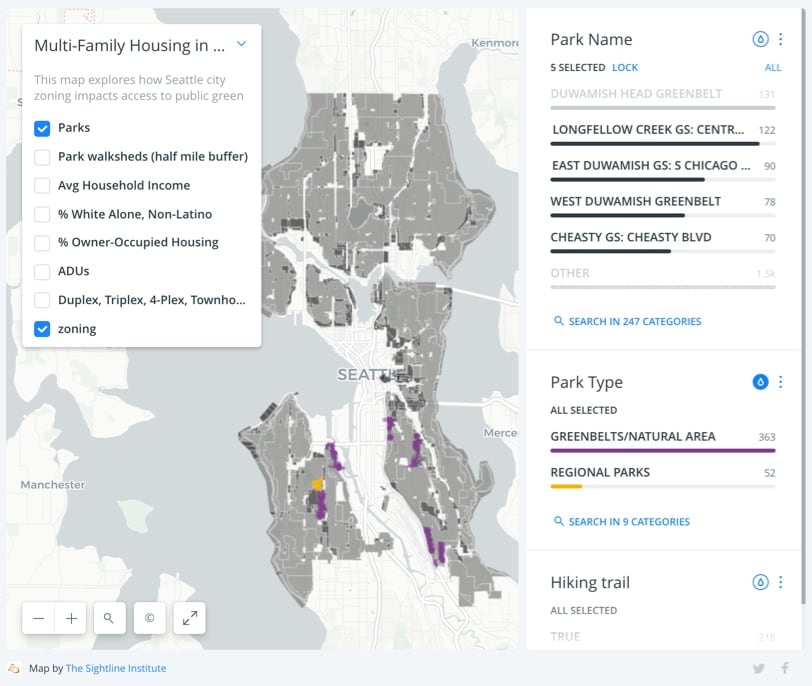Enable the Avg Household Income layer

42,185
